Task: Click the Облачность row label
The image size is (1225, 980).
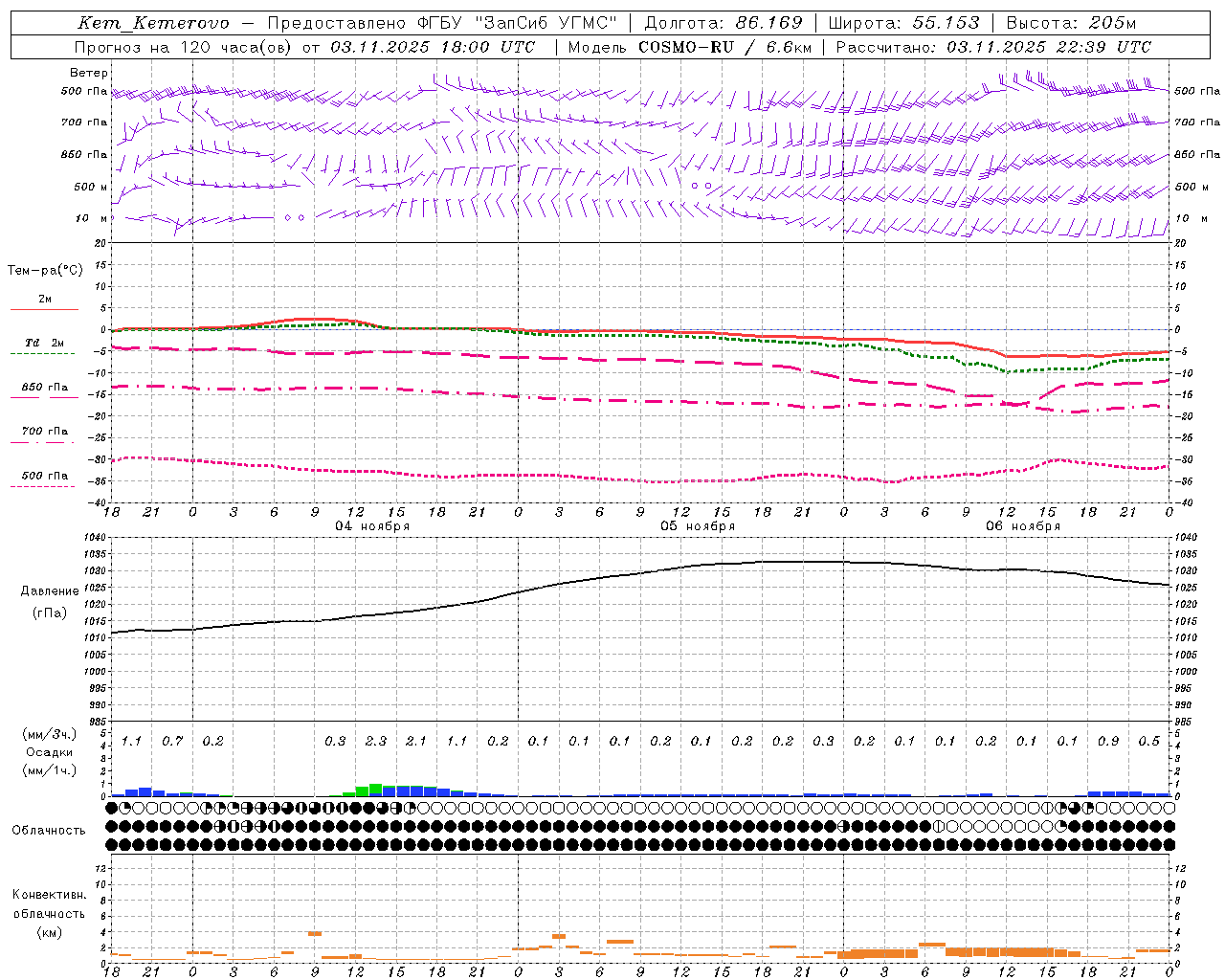Action: click(x=49, y=831)
